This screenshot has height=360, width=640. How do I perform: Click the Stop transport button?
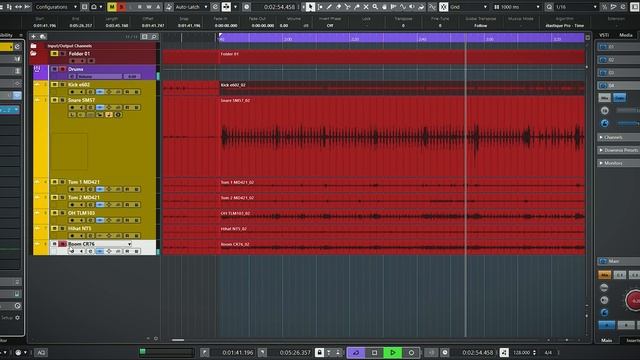pyautogui.click(x=374, y=352)
